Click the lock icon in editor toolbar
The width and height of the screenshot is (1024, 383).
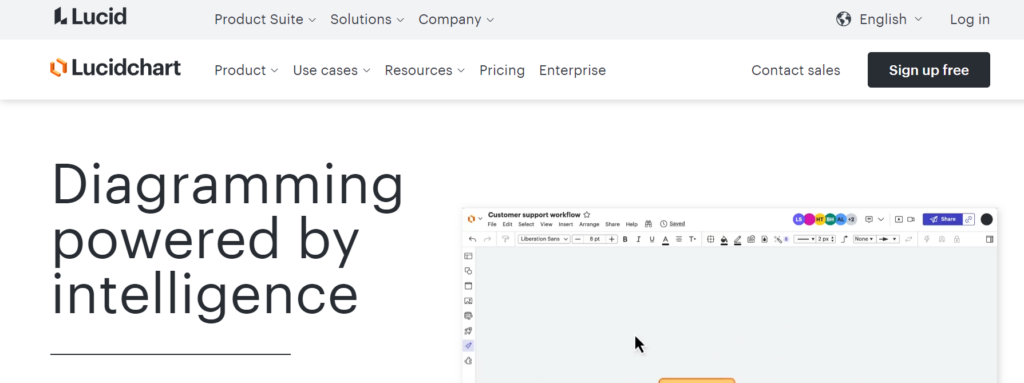(957, 239)
